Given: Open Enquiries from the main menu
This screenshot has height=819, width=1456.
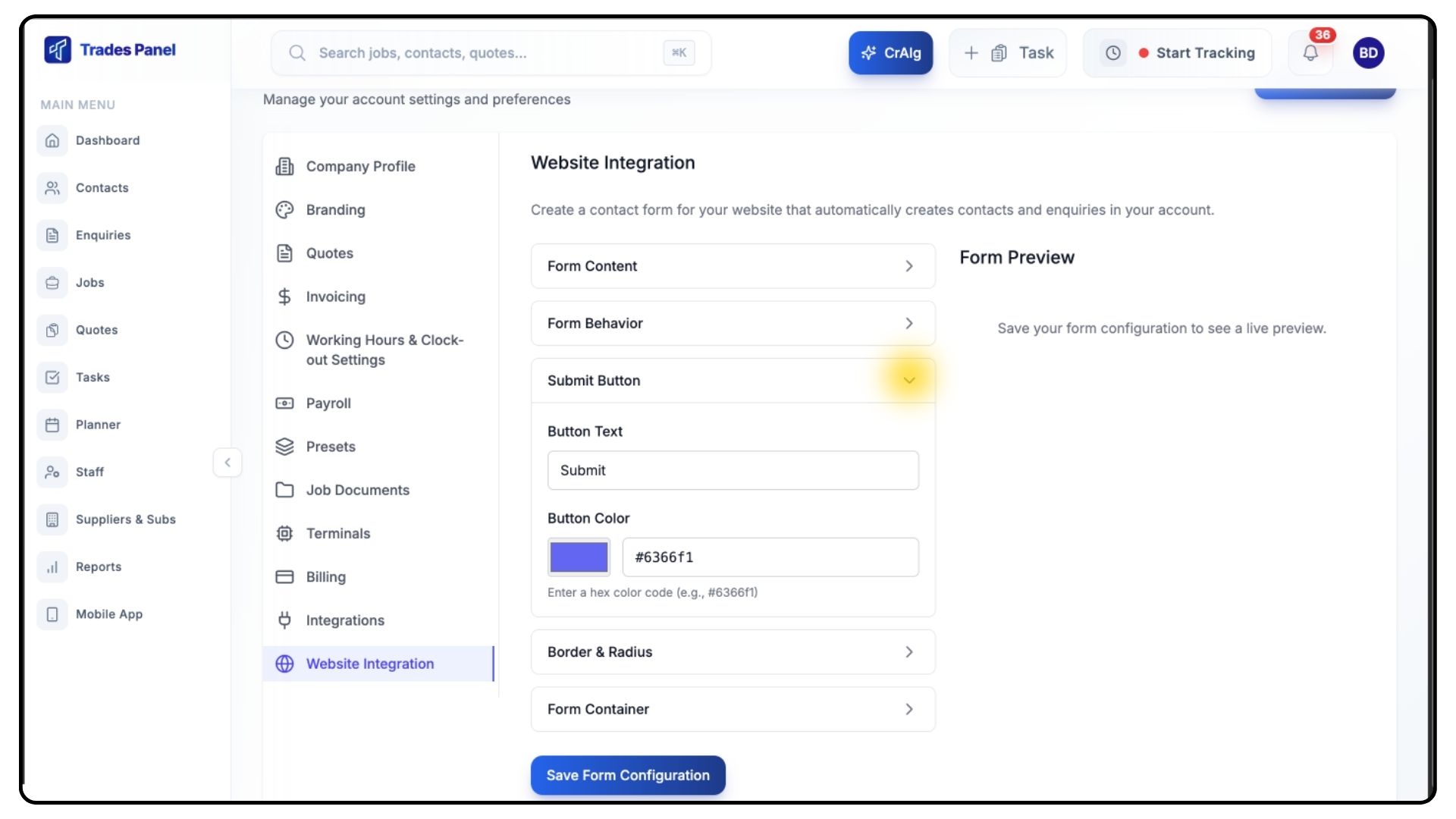Looking at the screenshot, I should pos(103,235).
